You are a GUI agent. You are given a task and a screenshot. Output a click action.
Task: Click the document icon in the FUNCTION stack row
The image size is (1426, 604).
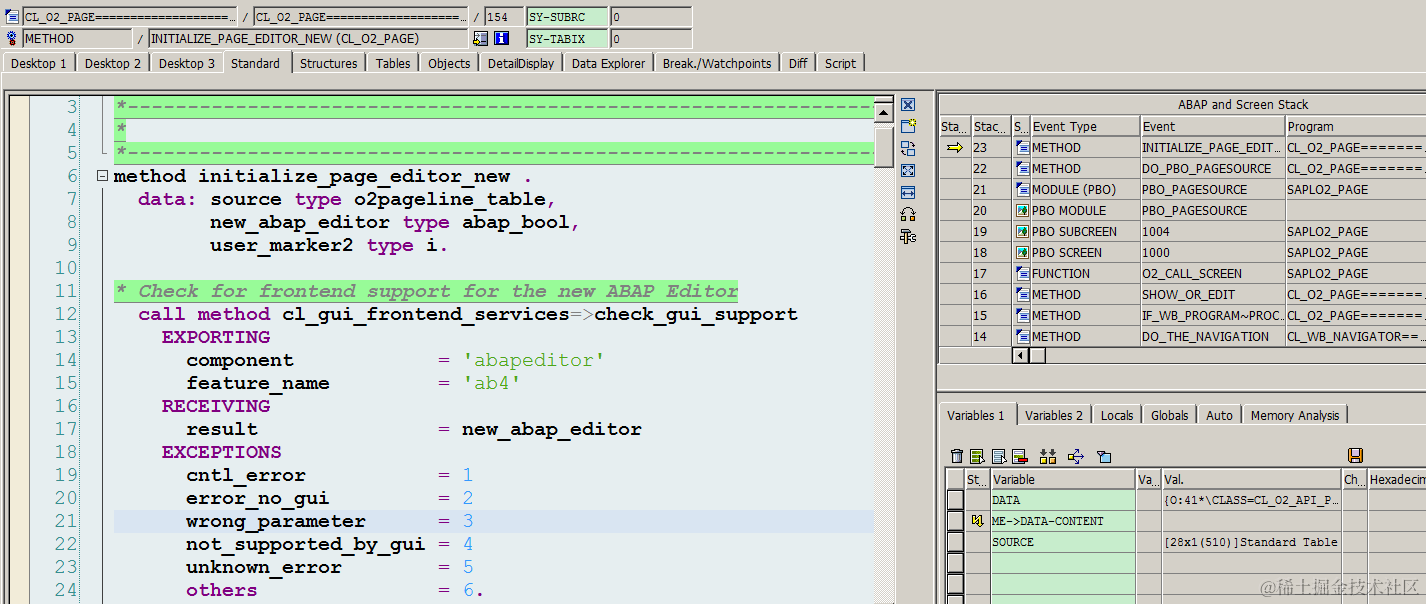click(1021, 273)
